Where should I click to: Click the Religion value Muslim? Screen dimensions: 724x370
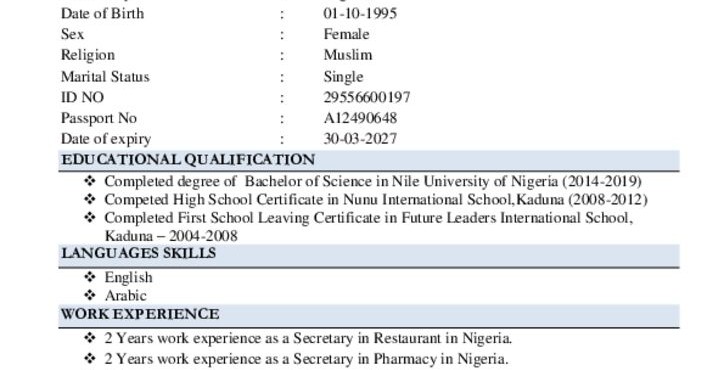click(348, 55)
